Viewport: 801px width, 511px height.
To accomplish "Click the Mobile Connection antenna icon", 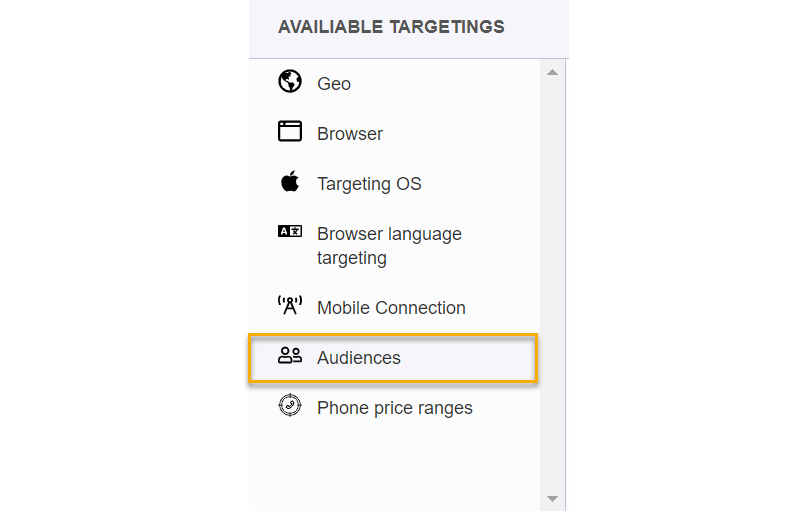I will [x=290, y=306].
